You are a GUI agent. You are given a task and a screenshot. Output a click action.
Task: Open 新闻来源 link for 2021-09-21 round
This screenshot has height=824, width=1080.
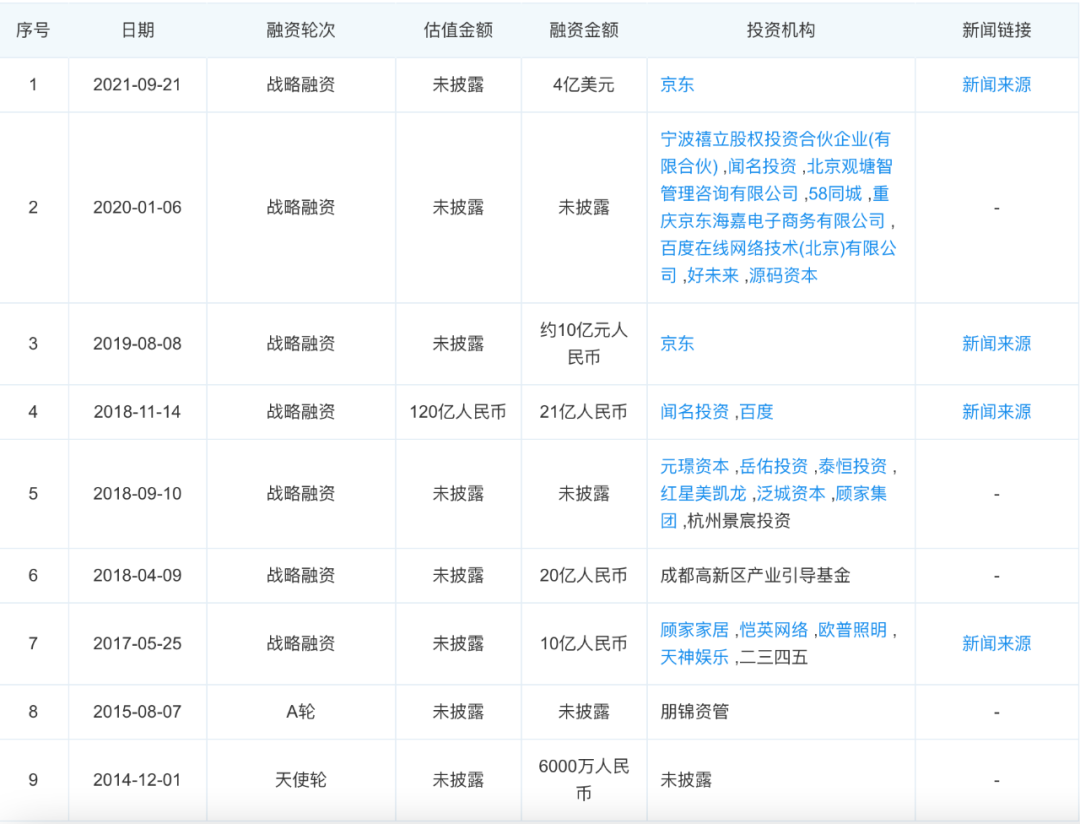point(996,85)
